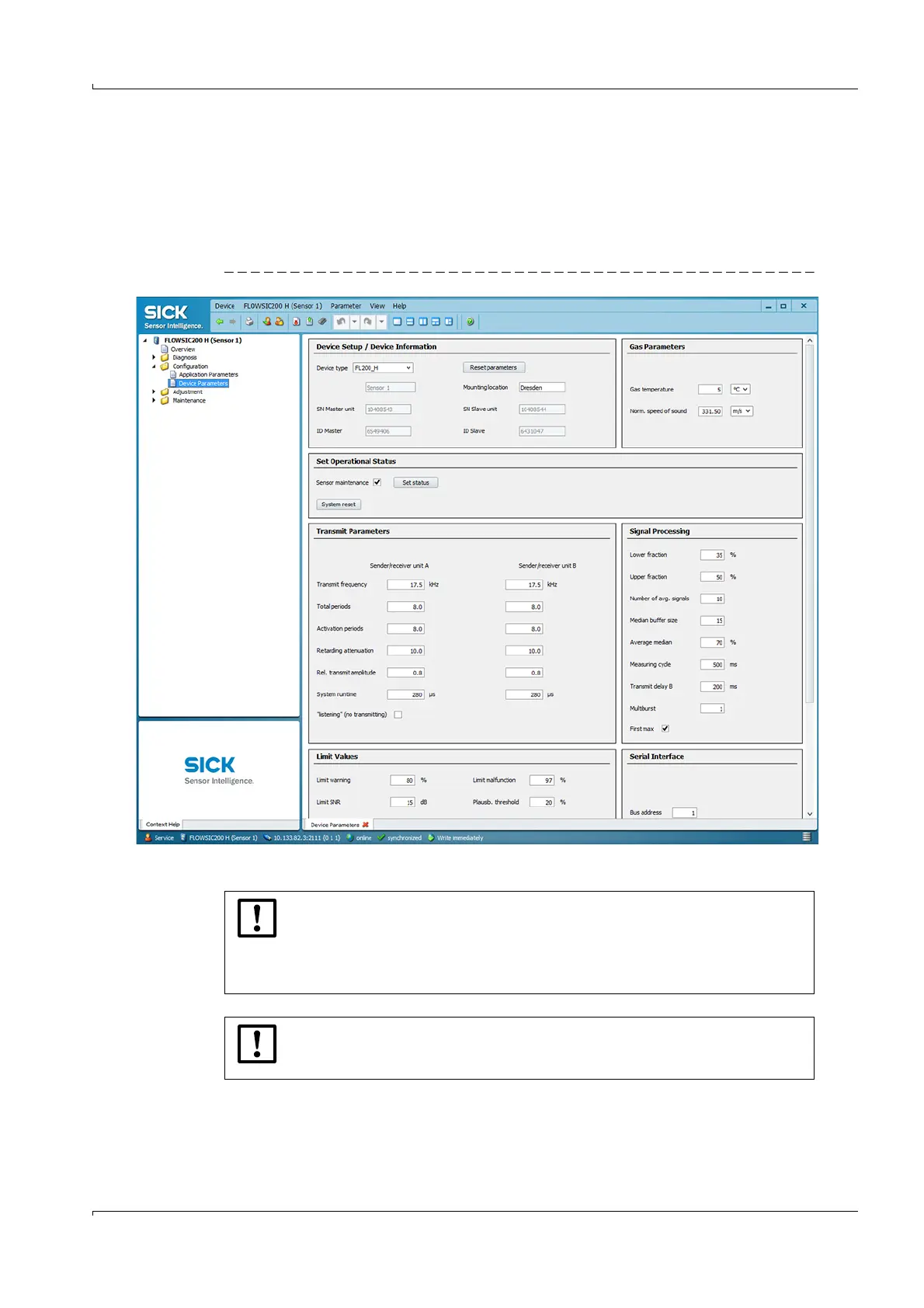The height and width of the screenshot is (1308, 924).
Task: Select the vertical split layout icon
Action: [x=423, y=322]
